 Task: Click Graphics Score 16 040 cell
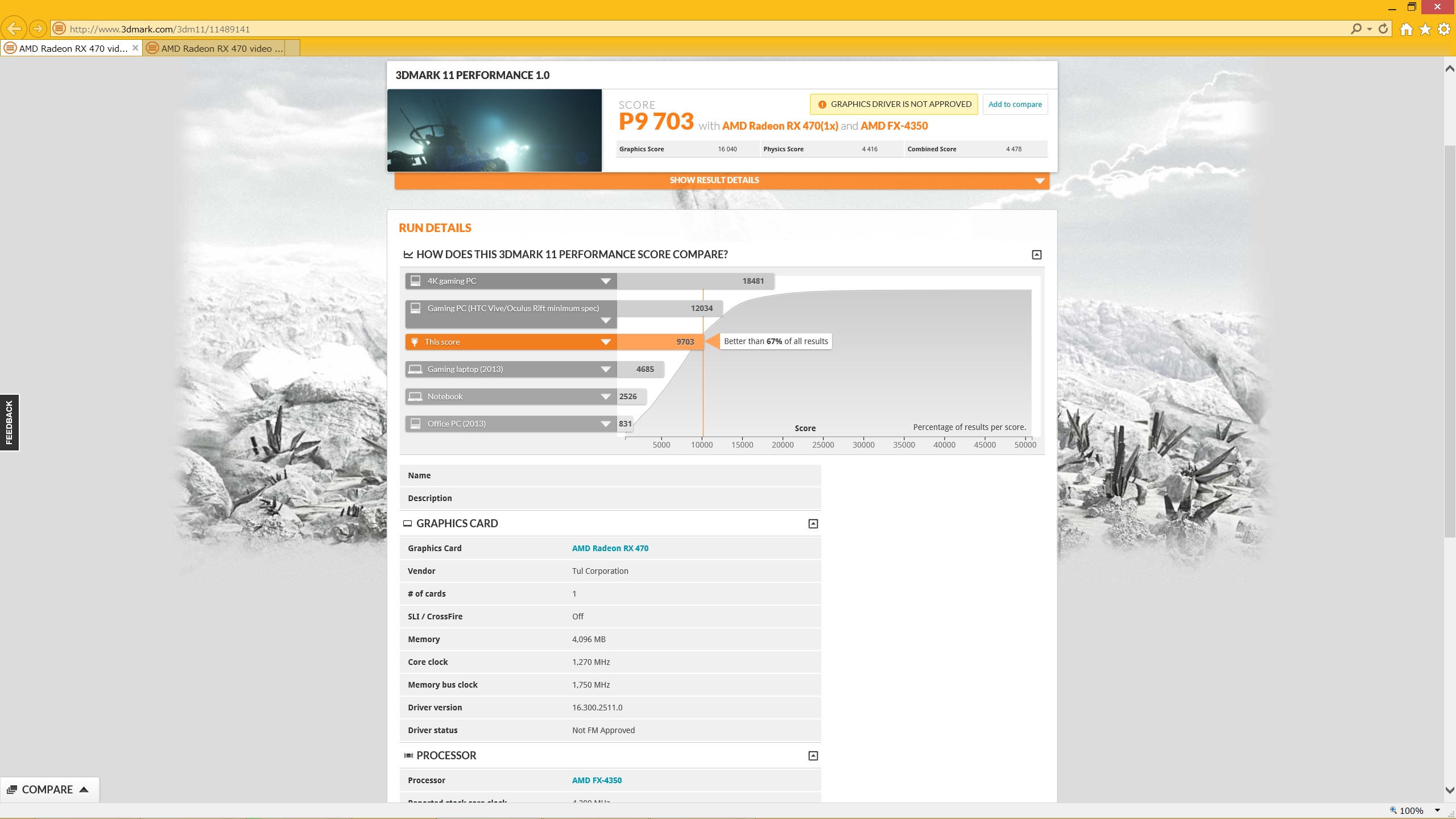tap(687, 149)
